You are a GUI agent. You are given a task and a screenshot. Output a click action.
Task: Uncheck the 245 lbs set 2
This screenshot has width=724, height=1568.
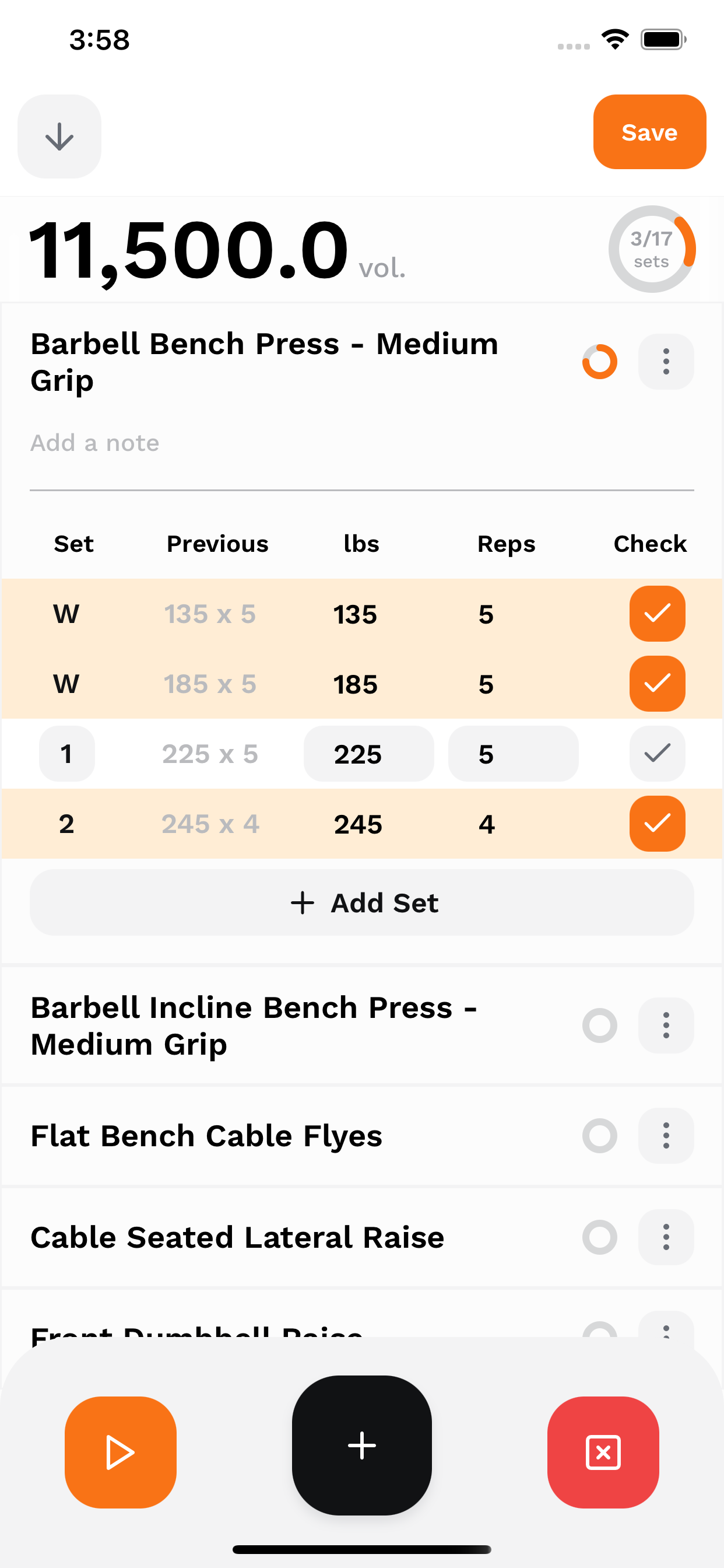coord(657,824)
